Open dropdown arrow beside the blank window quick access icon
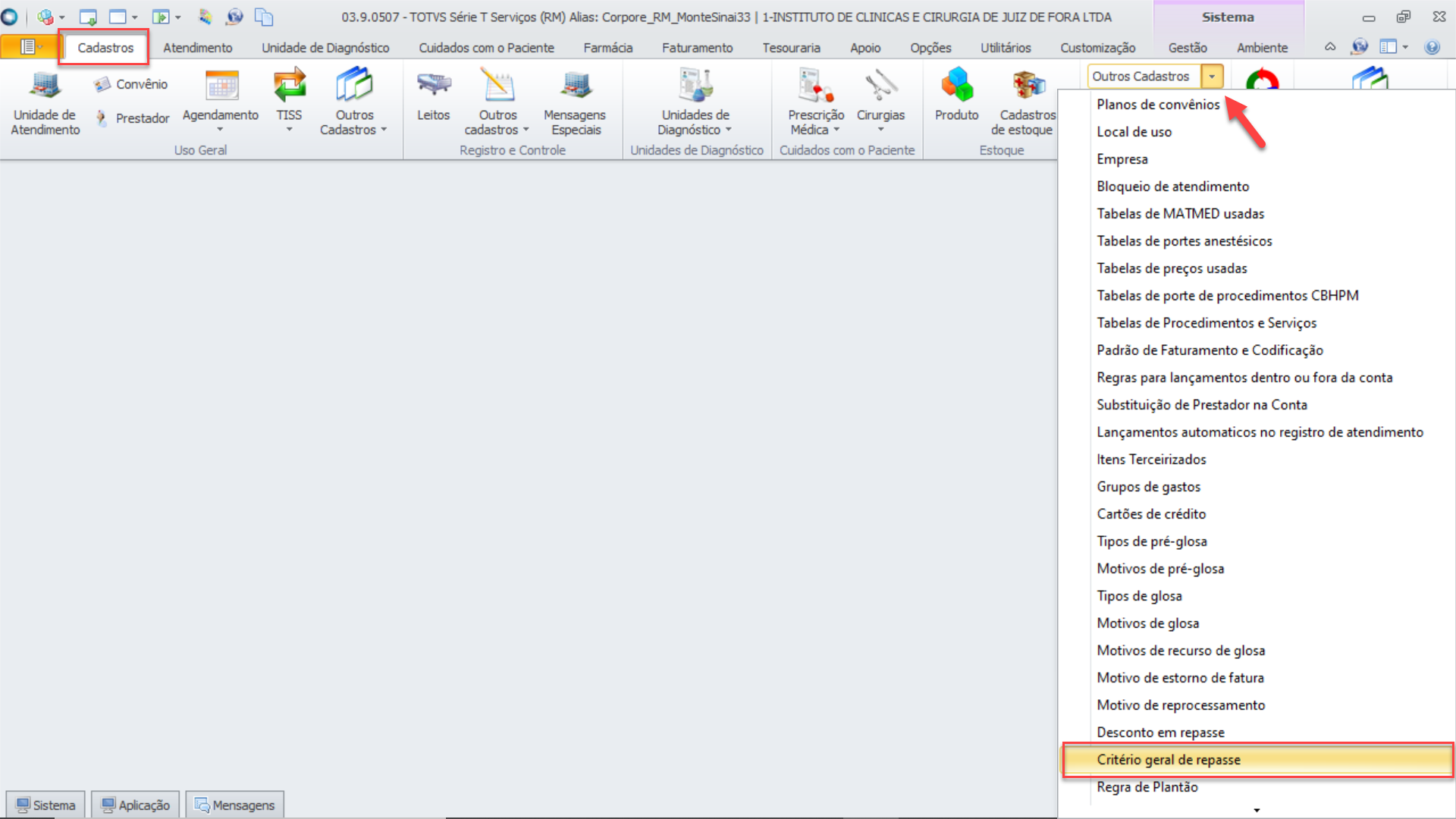 pyautogui.click(x=135, y=17)
